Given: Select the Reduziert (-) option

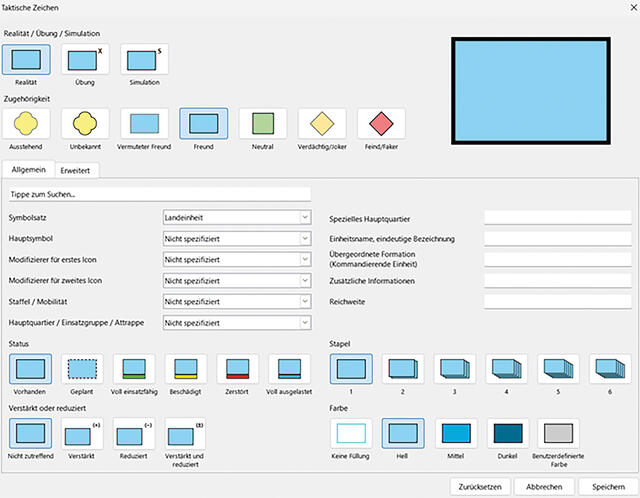Looking at the screenshot, I should 133,433.
